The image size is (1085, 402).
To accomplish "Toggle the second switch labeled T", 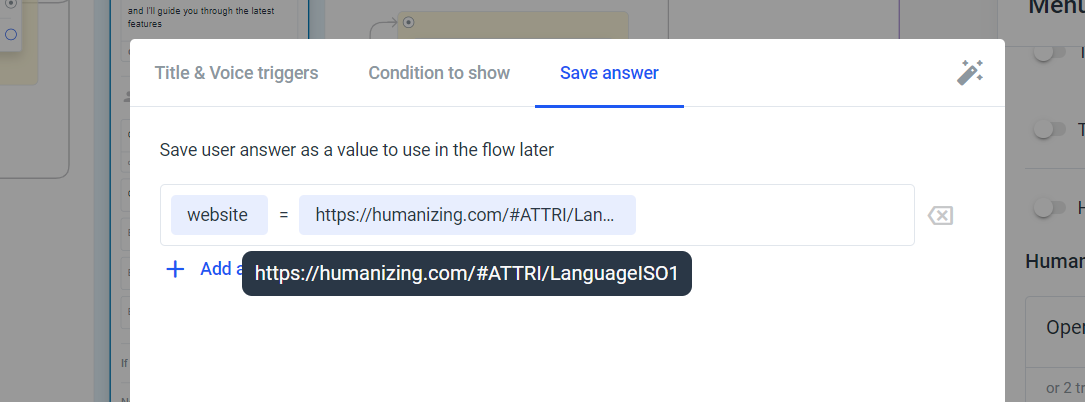I will click(x=1050, y=129).
